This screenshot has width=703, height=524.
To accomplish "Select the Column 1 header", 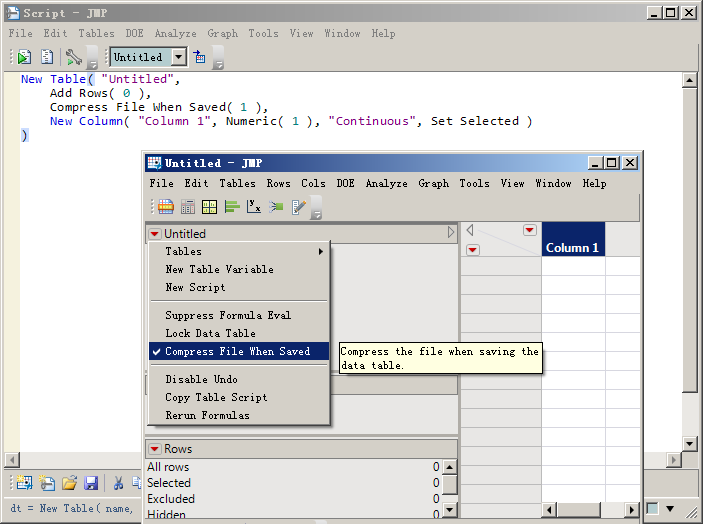I will pos(573,239).
